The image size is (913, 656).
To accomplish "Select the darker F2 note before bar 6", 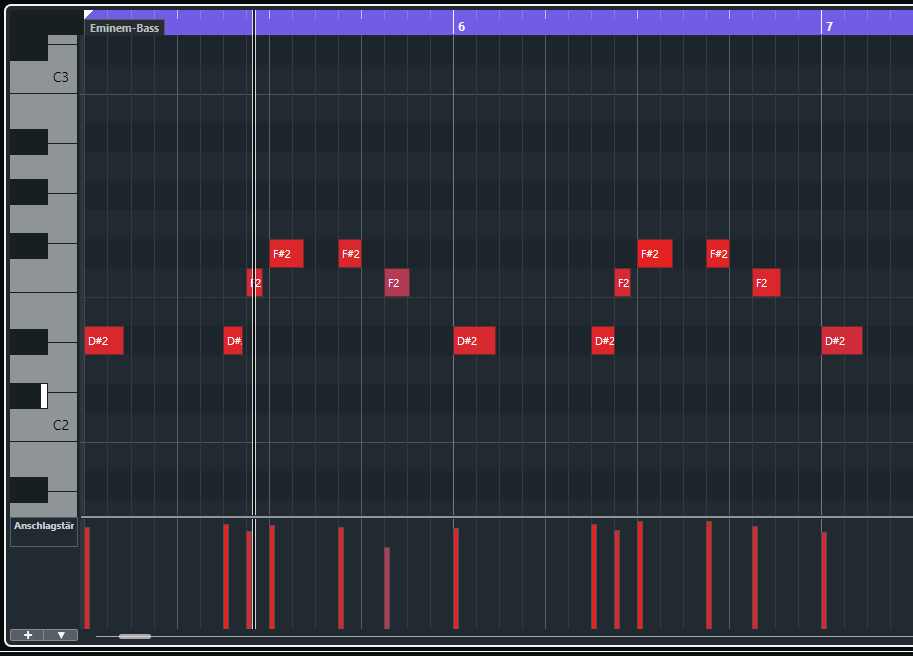I will 397,283.
